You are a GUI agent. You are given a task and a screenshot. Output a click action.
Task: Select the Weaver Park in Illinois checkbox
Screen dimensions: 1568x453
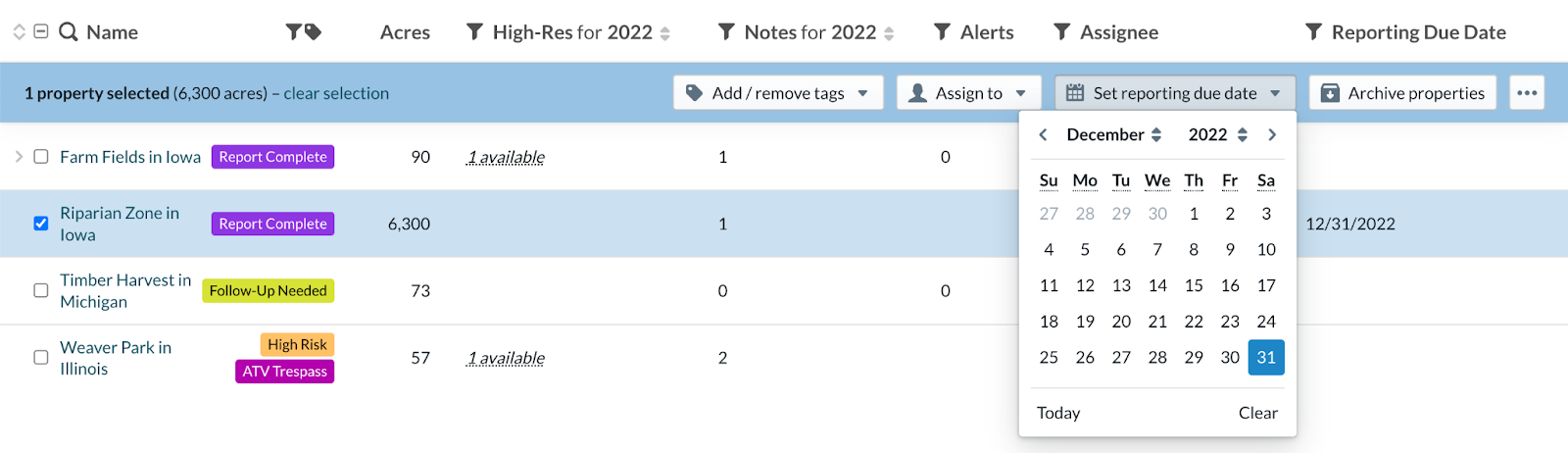coord(41,358)
